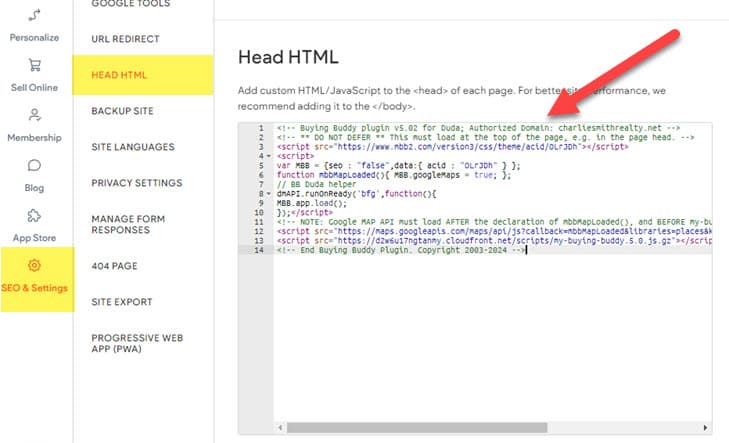Select the App Store label
729x443 pixels.
point(34,238)
